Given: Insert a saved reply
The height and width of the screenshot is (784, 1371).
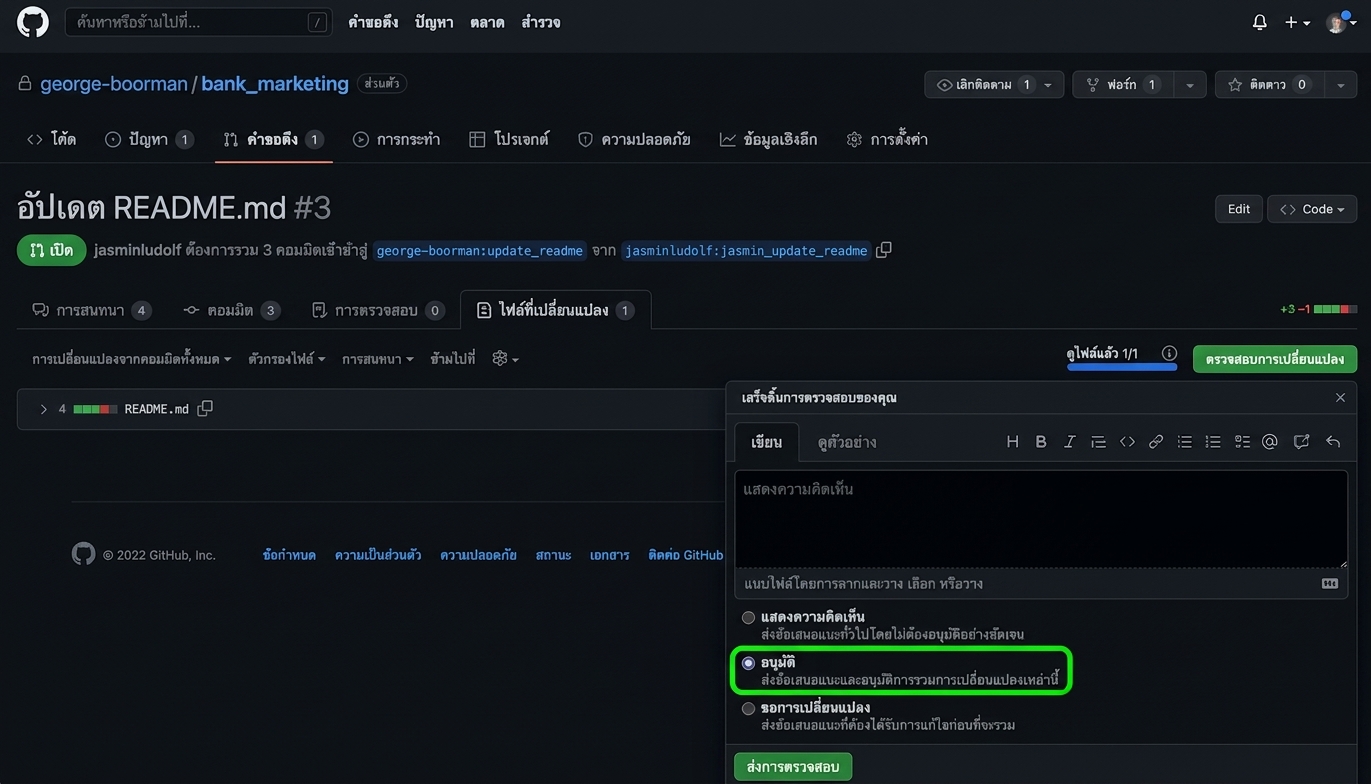Looking at the screenshot, I should [x=1333, y=442].
